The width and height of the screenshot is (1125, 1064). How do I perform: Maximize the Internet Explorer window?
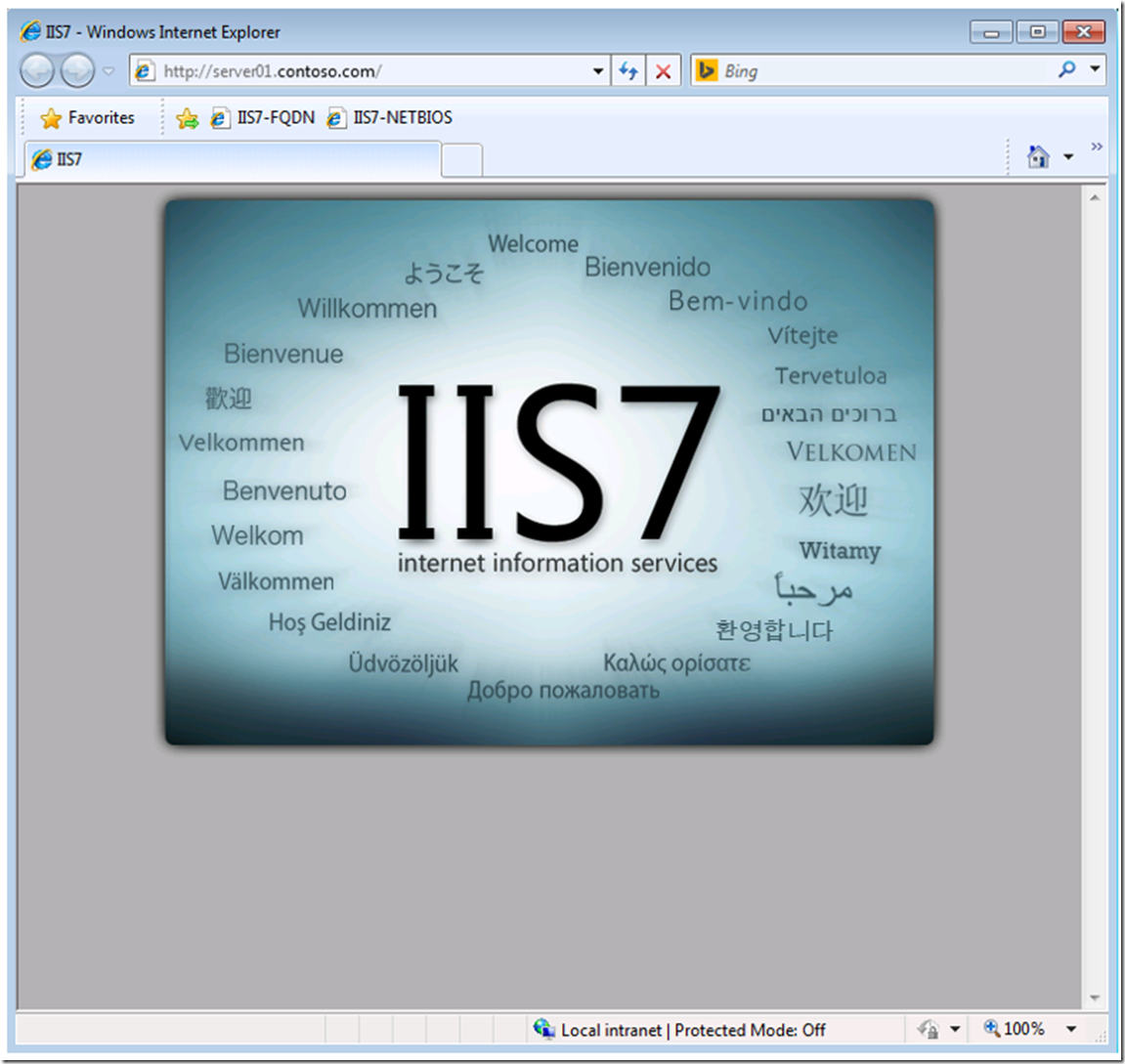[1037, 32]
